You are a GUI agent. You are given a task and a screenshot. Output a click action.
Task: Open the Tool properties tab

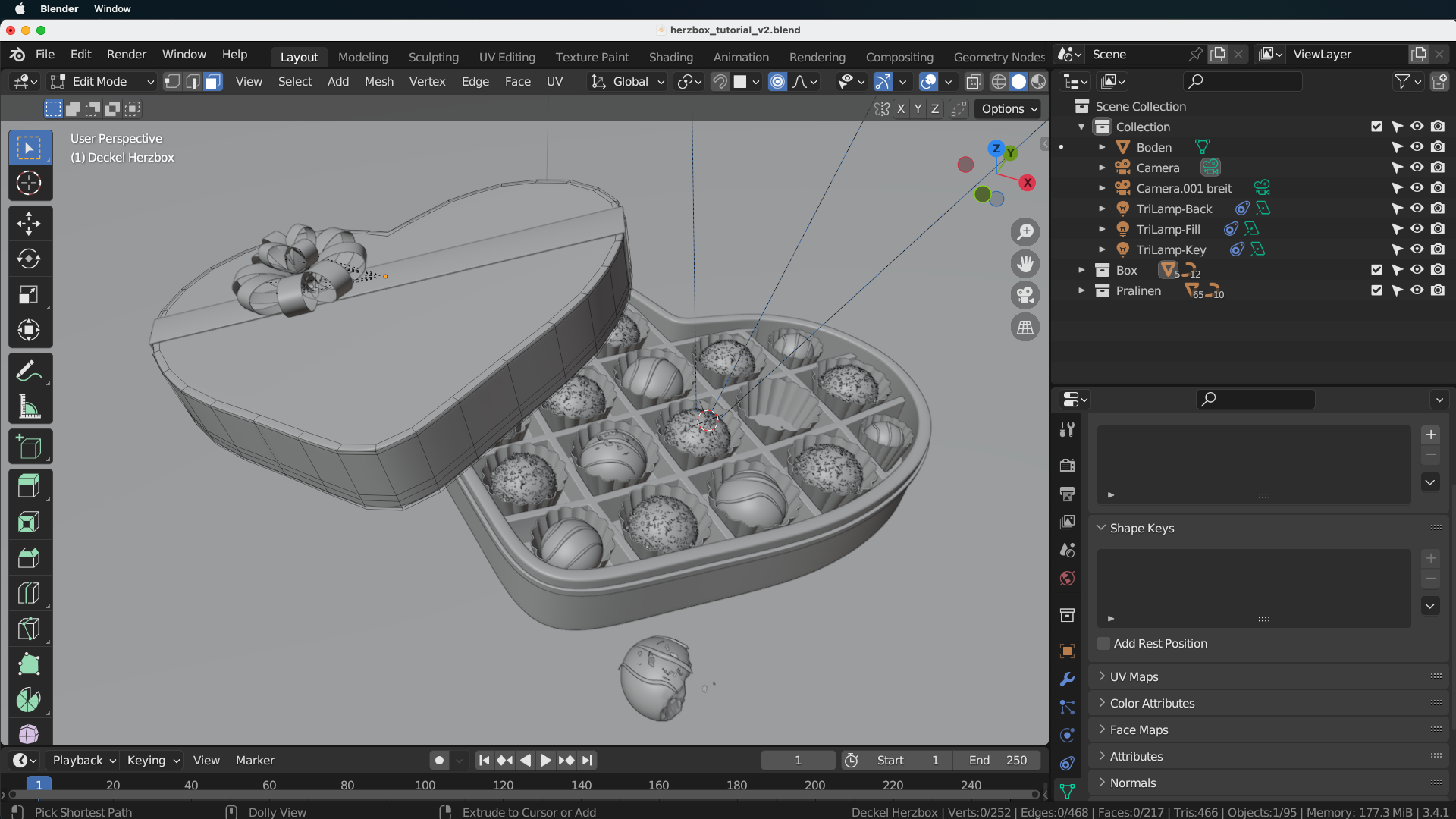coord(1067,430)
